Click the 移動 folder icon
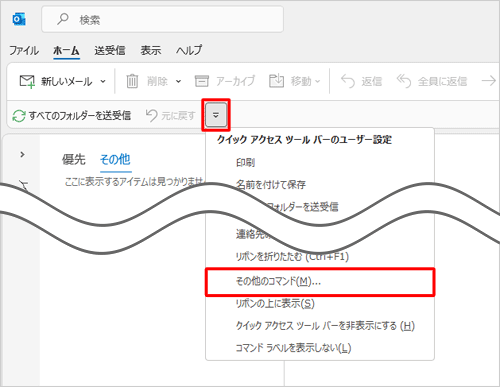The width and height of the screenshot is (500, 387). pyautogui.click(x=276, y=81)
